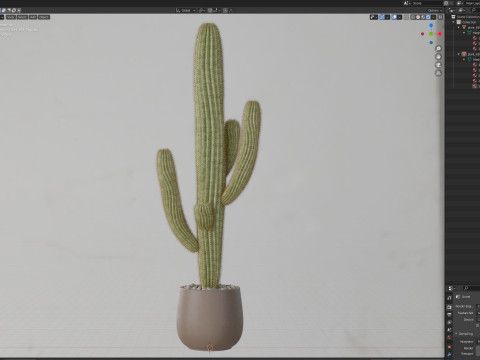
Task: Open the pivot point dropdown
Action: 202,10
